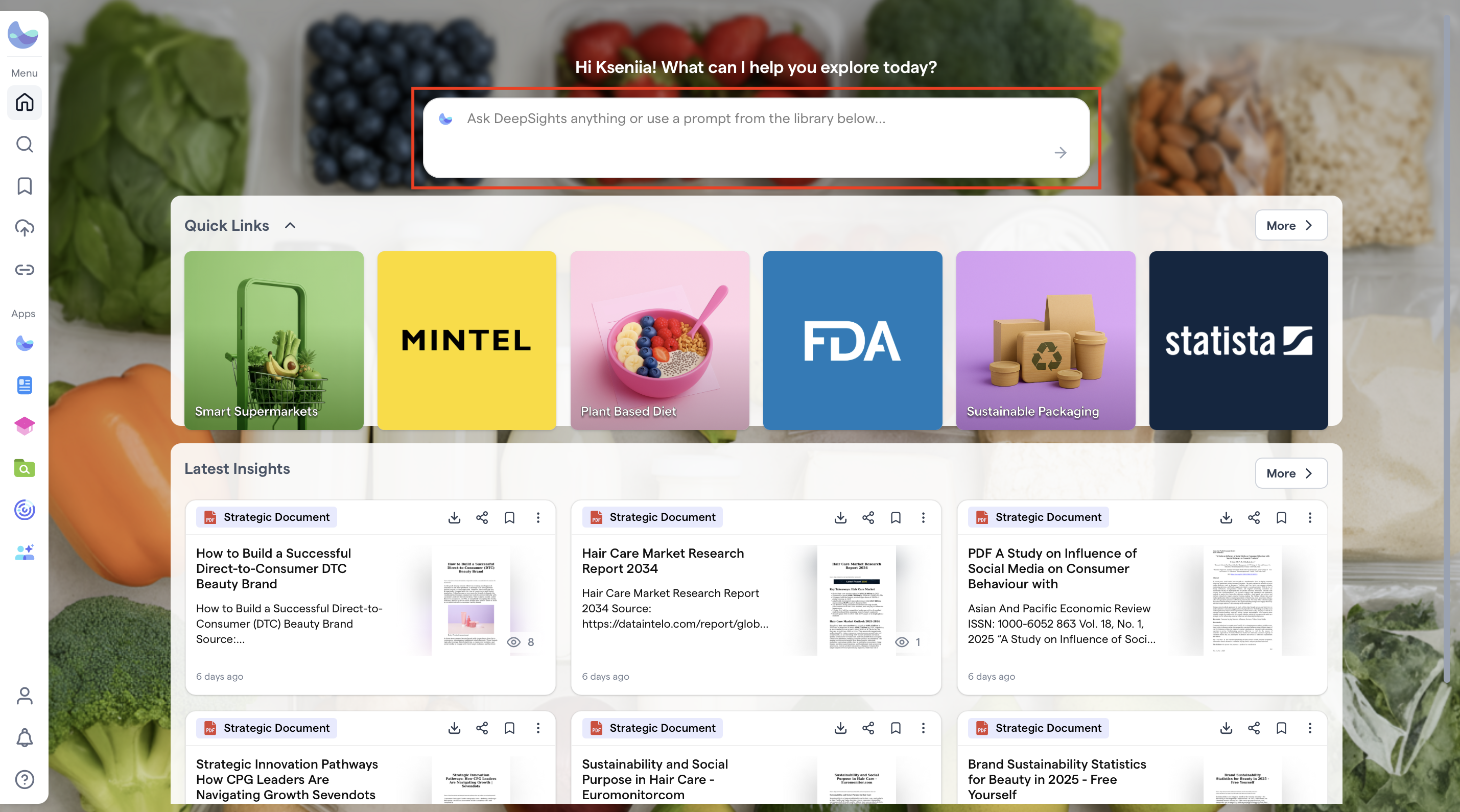Viewport: 1460px width, 812px height.
Task: Share the Strategic Innovation Pathways document
Action: pos(482,728)
